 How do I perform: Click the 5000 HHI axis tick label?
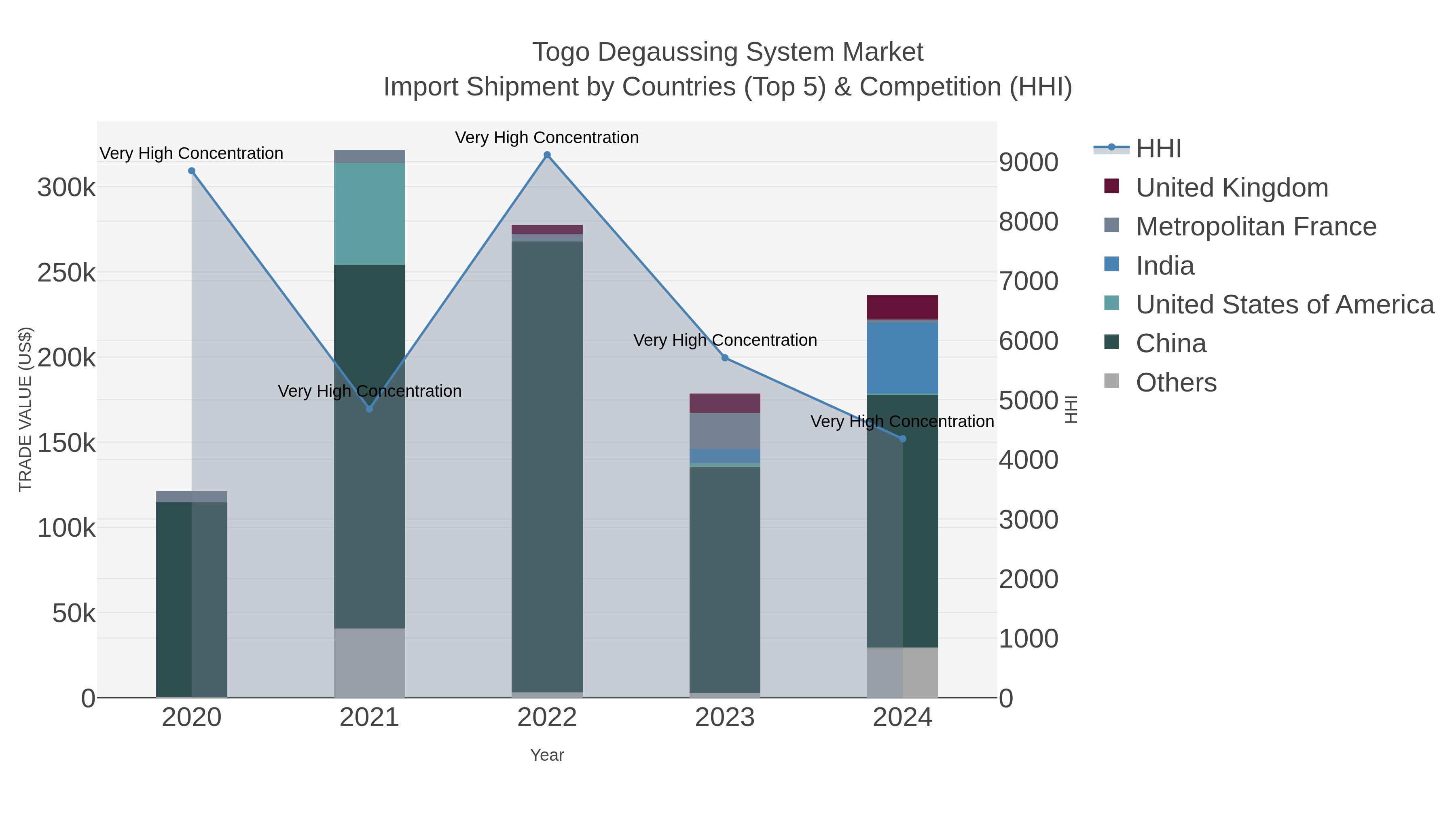pos(1029,401)
